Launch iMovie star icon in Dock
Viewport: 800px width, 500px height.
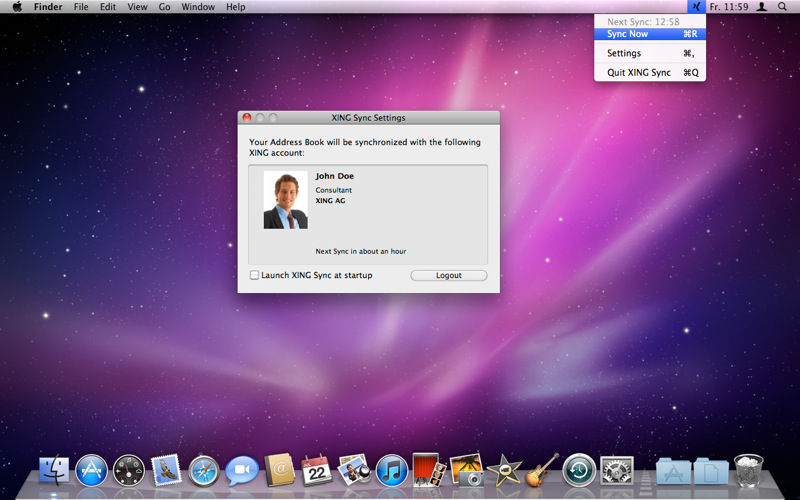point(505,470)
